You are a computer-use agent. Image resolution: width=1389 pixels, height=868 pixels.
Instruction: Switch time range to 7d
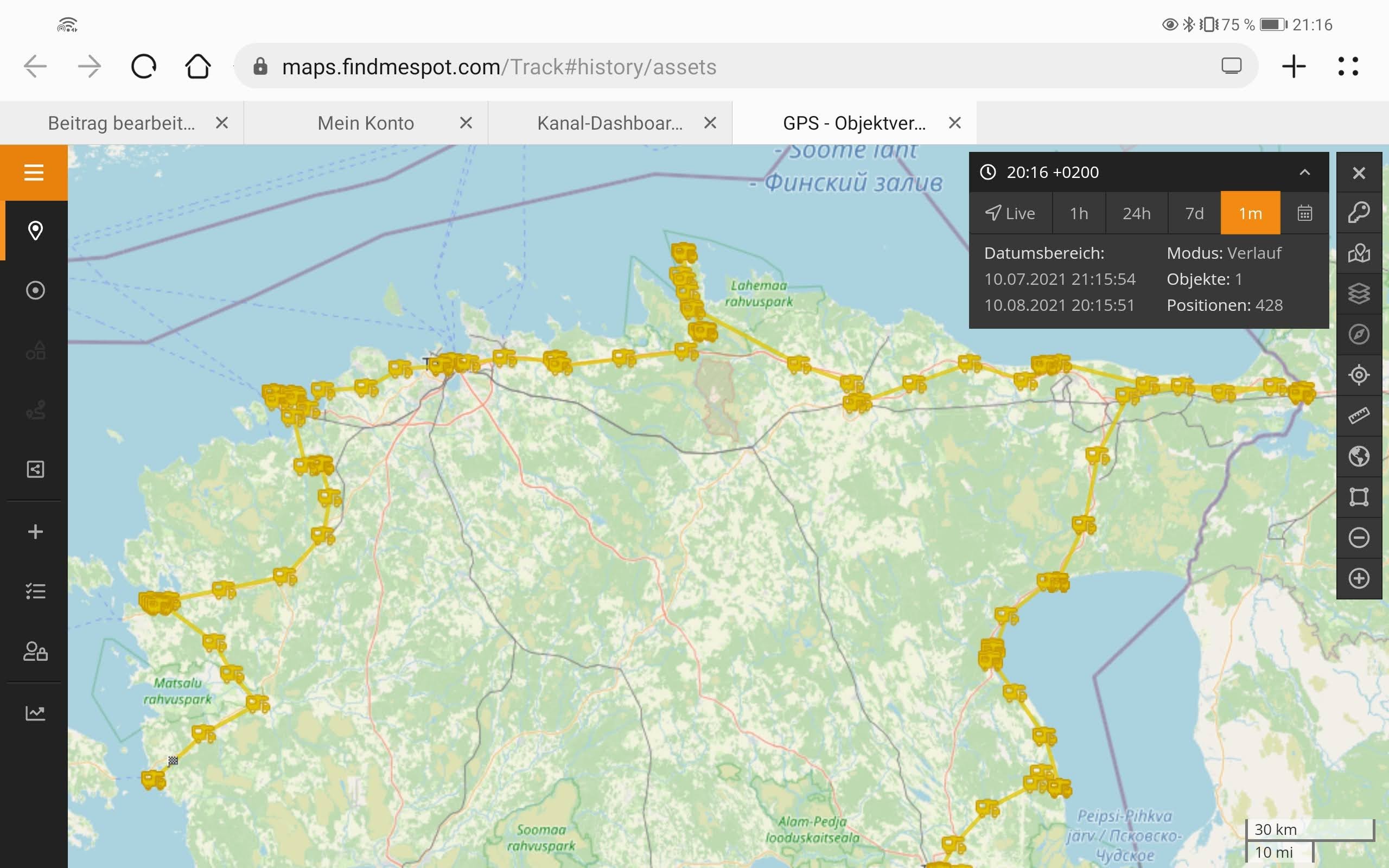[x=1194, y=214]
